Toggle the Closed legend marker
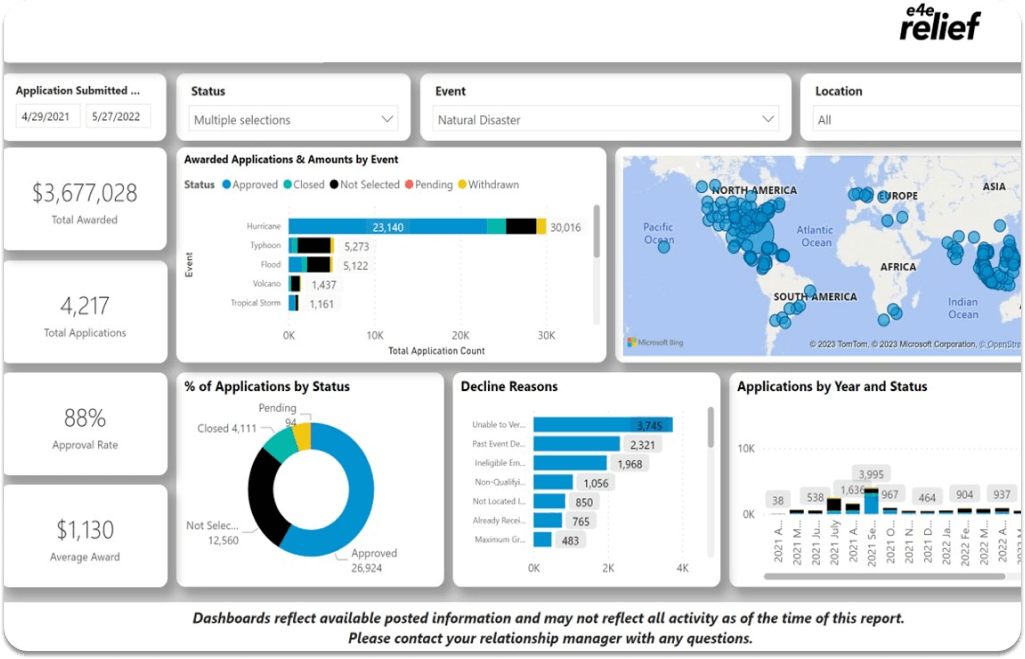Image resolution: width=1025 pixels, height=659 pixels. 286,185
